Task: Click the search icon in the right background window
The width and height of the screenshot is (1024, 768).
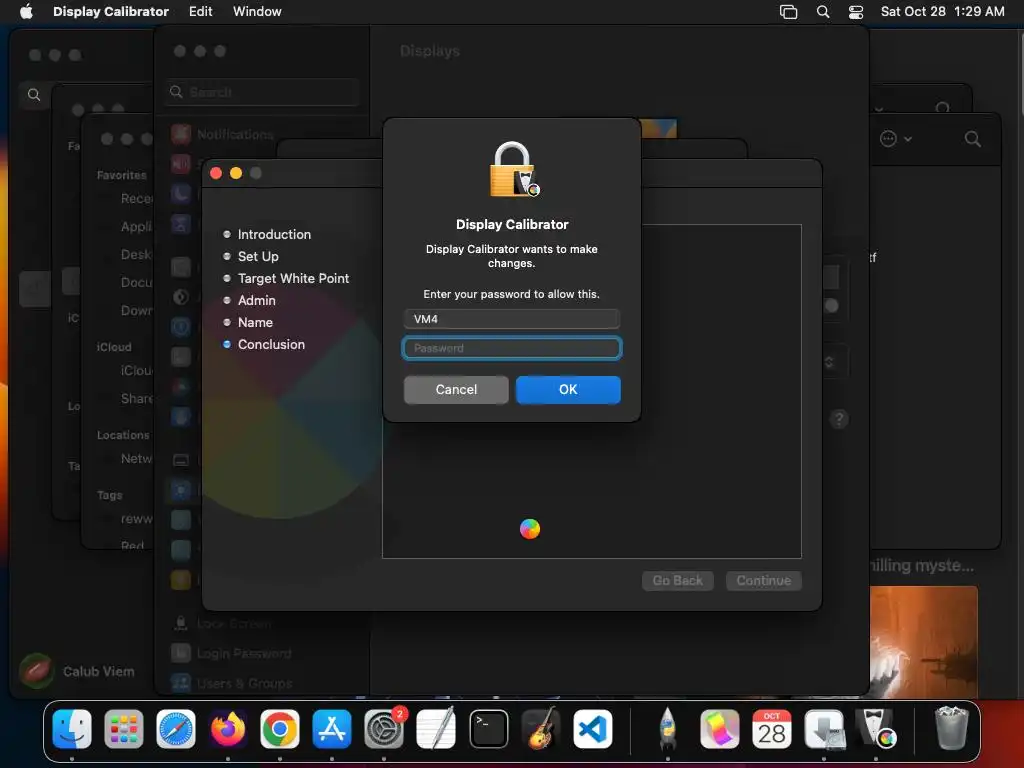Action: tap(972, 138)
